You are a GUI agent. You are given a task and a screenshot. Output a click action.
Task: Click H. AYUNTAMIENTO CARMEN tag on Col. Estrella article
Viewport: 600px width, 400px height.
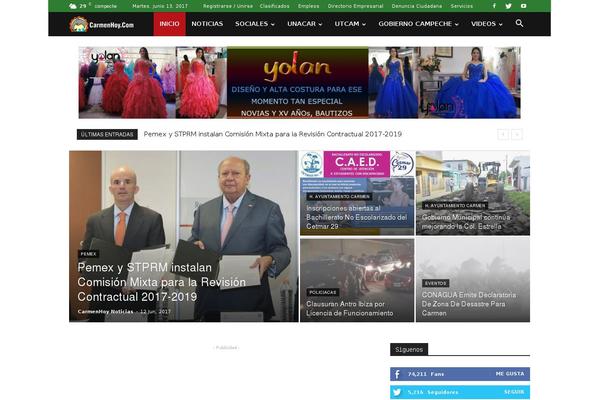coord(455,206)
